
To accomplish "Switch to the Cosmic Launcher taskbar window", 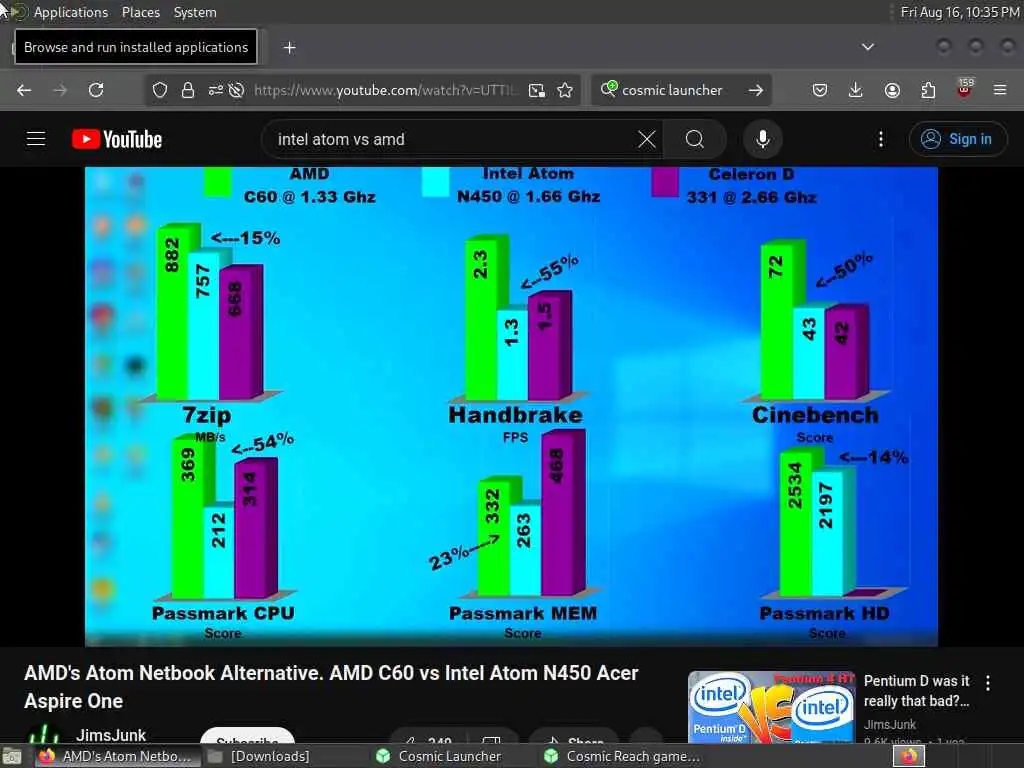I will [x=439, y=756].
